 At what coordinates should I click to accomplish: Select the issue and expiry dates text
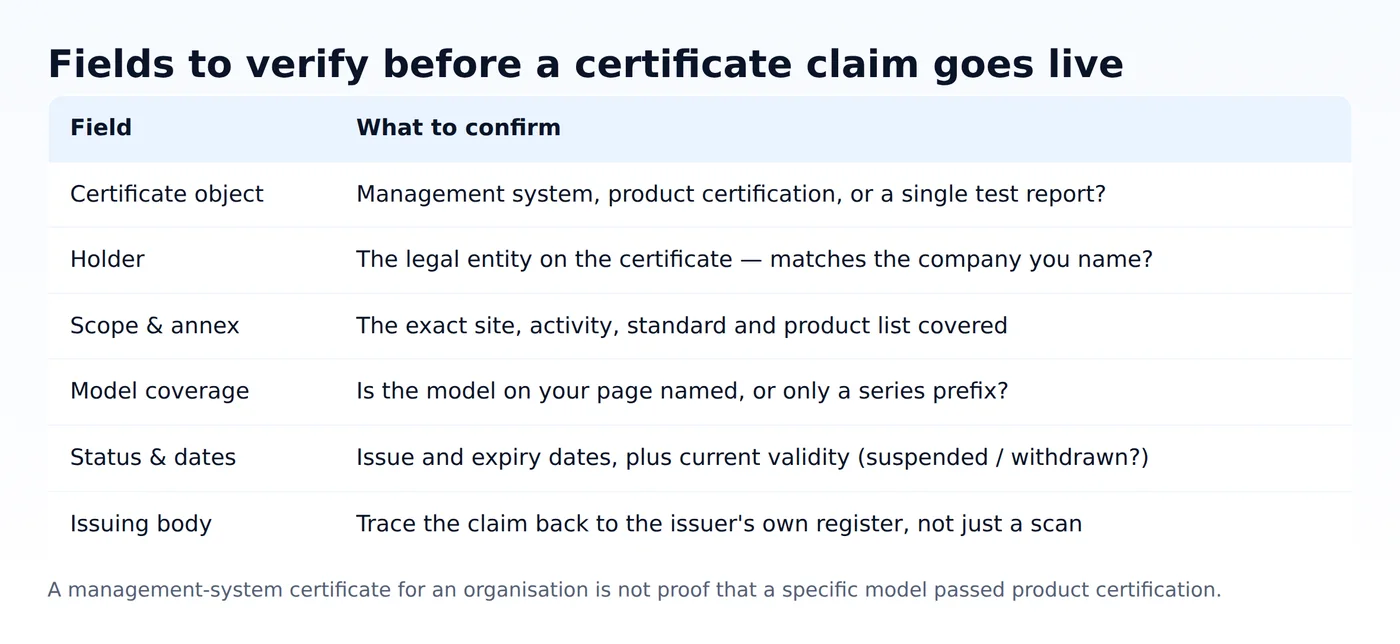coord(752,457)
